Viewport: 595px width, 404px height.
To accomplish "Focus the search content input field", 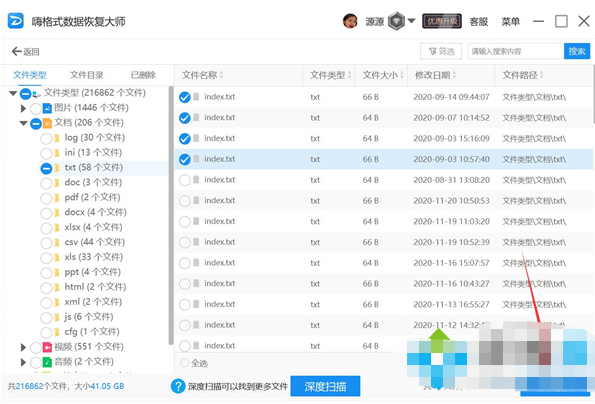I will pos(516,51).
